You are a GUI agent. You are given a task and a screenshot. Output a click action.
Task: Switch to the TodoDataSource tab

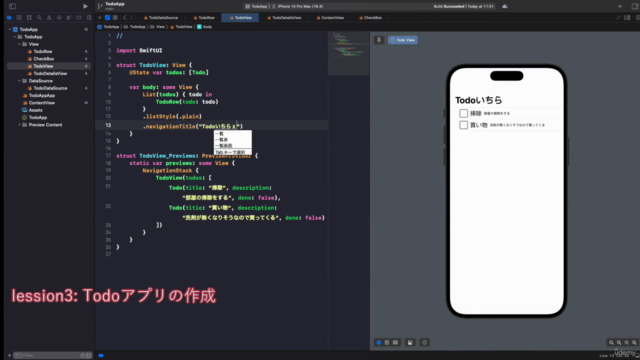click(x=161, y=18)
